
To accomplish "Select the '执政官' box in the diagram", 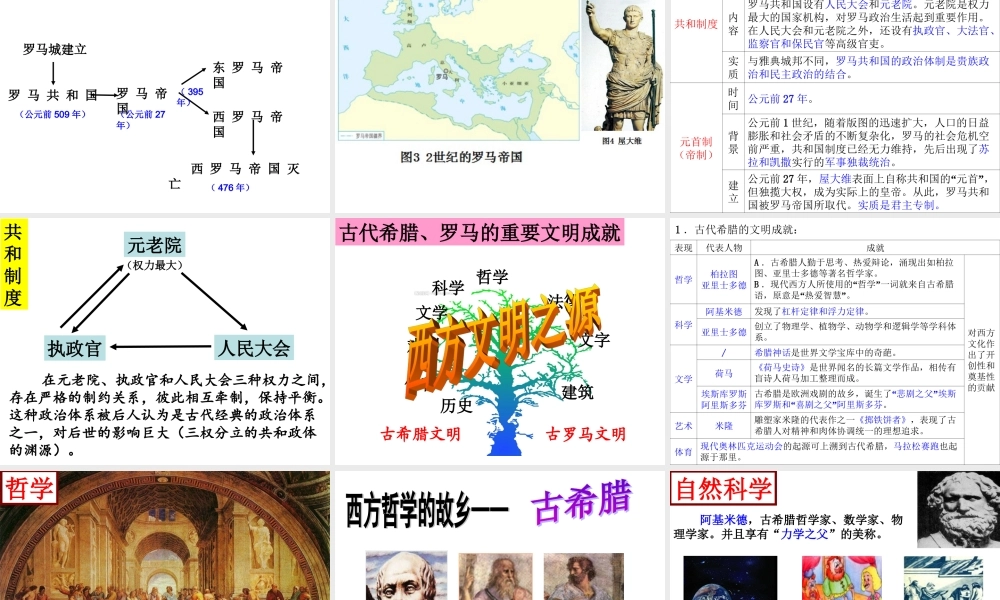I will point(75,348).
